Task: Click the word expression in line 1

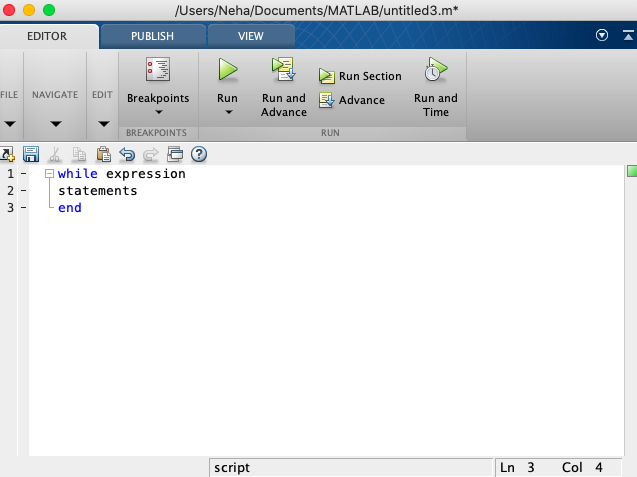Action: [145, 174]
